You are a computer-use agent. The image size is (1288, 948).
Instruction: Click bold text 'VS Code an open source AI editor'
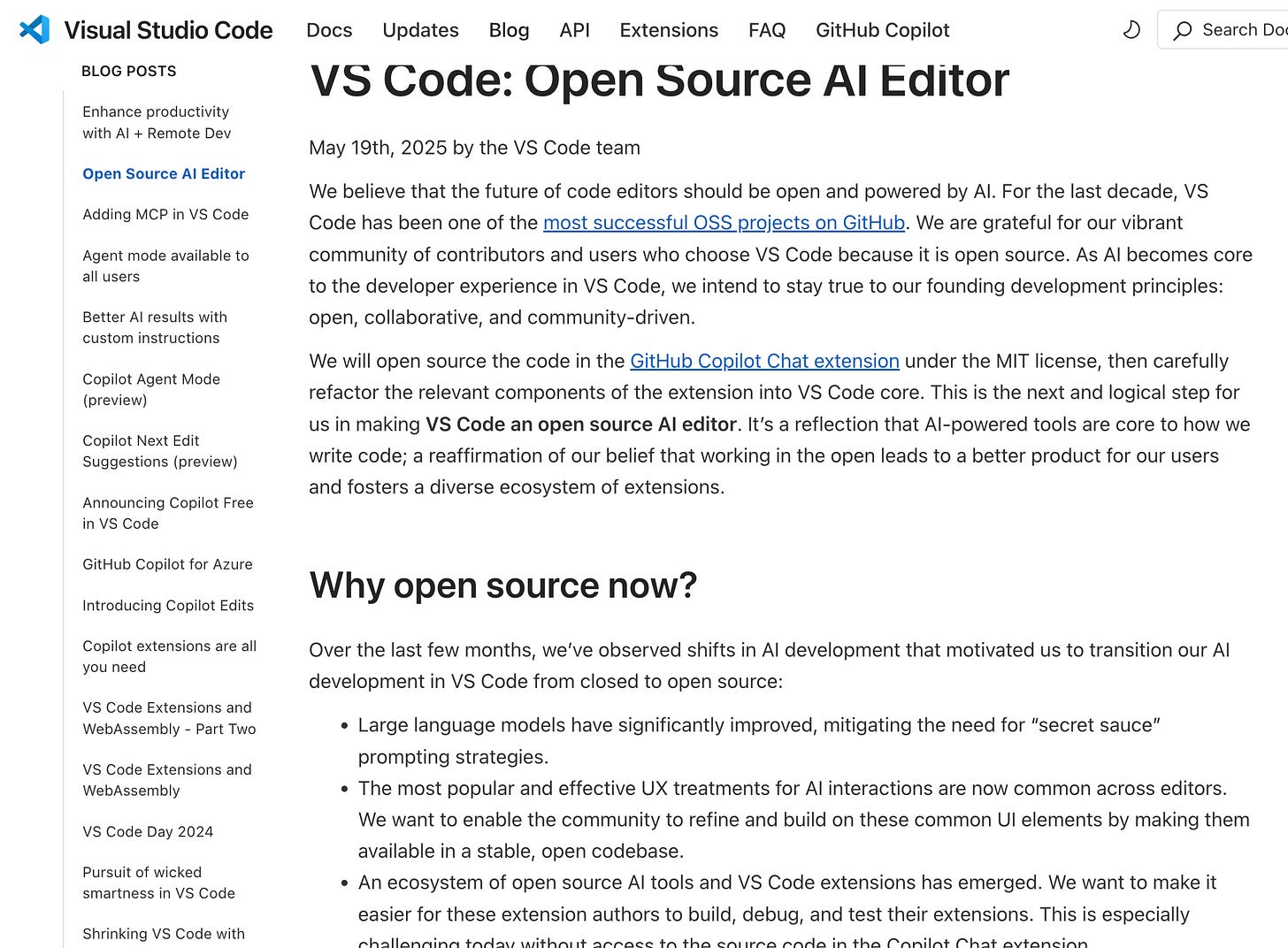click(581, 424)
